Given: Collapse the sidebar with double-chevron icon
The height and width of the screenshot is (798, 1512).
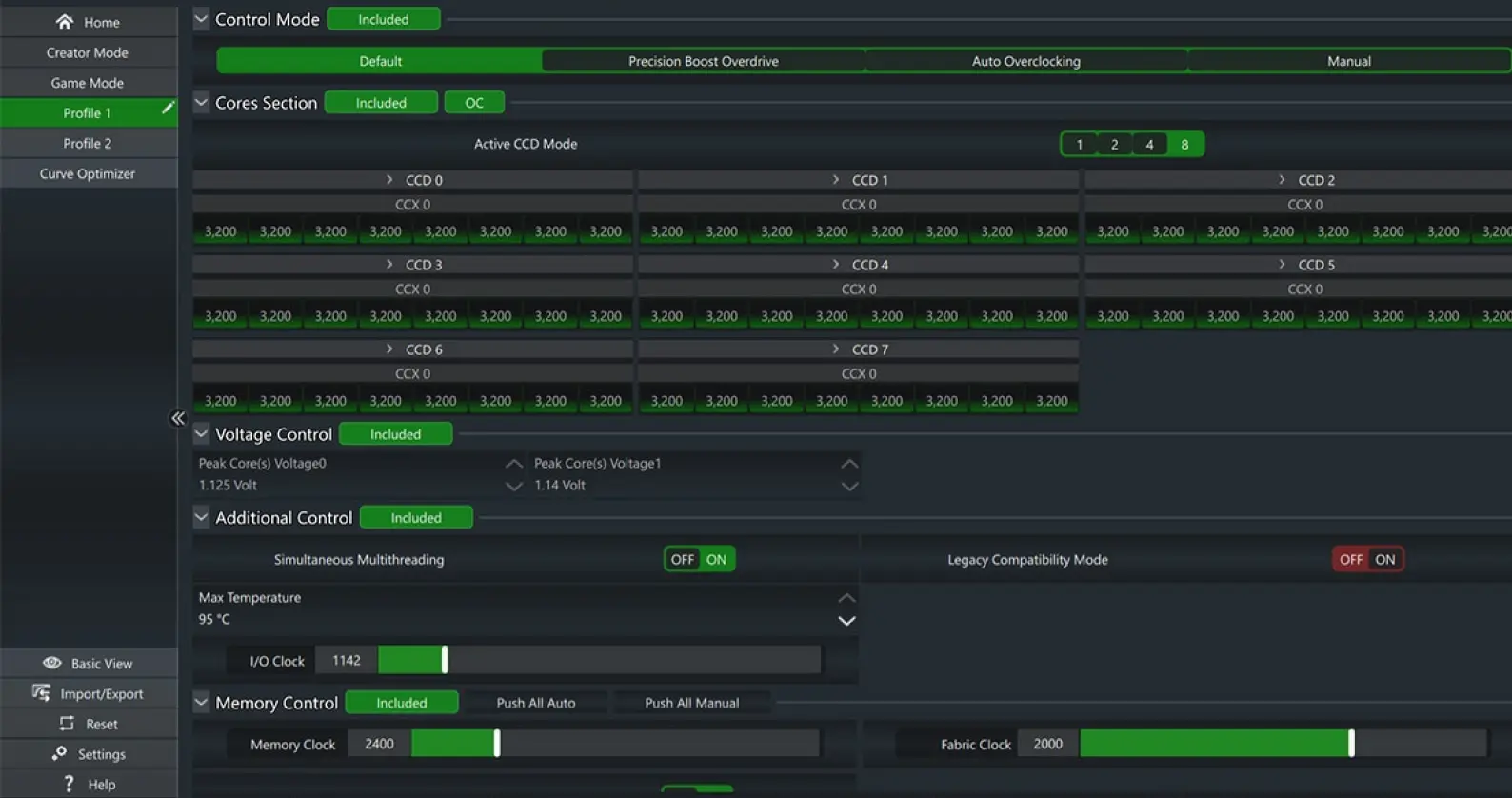Looking at the screenshot, I should click(x=178, y=418).
